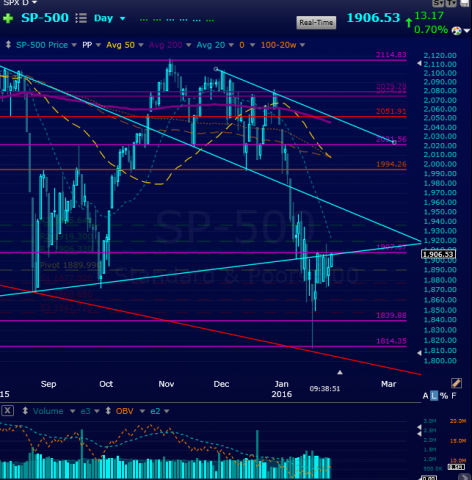The width and height of the screenshot is (472, 480).
Task: Click the triangle marker beside 1,810.00
Action: coord(419,353)
